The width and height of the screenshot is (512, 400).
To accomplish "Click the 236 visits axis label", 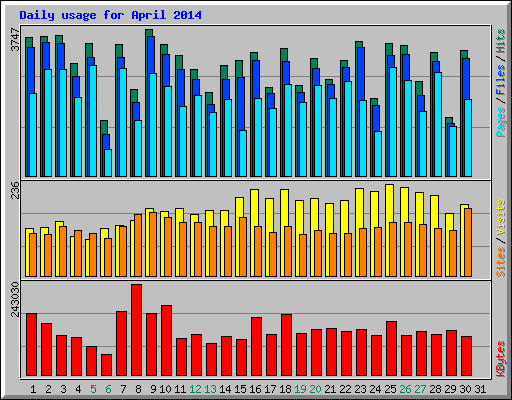I will click(15, 190).
